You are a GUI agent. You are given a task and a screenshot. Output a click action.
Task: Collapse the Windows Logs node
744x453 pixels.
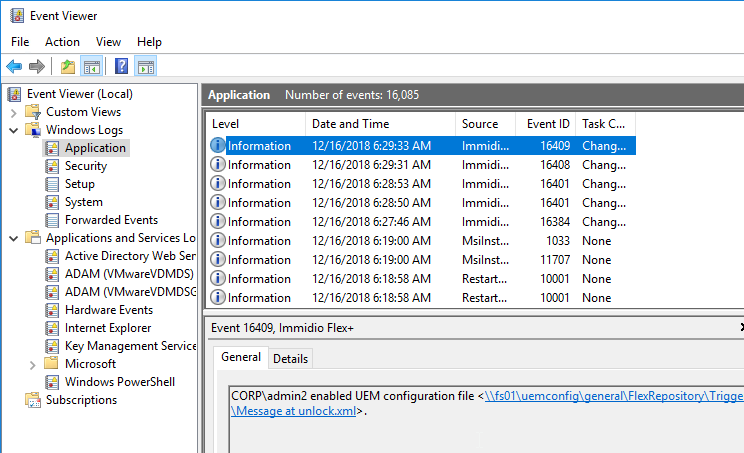[x=14, y=130]
